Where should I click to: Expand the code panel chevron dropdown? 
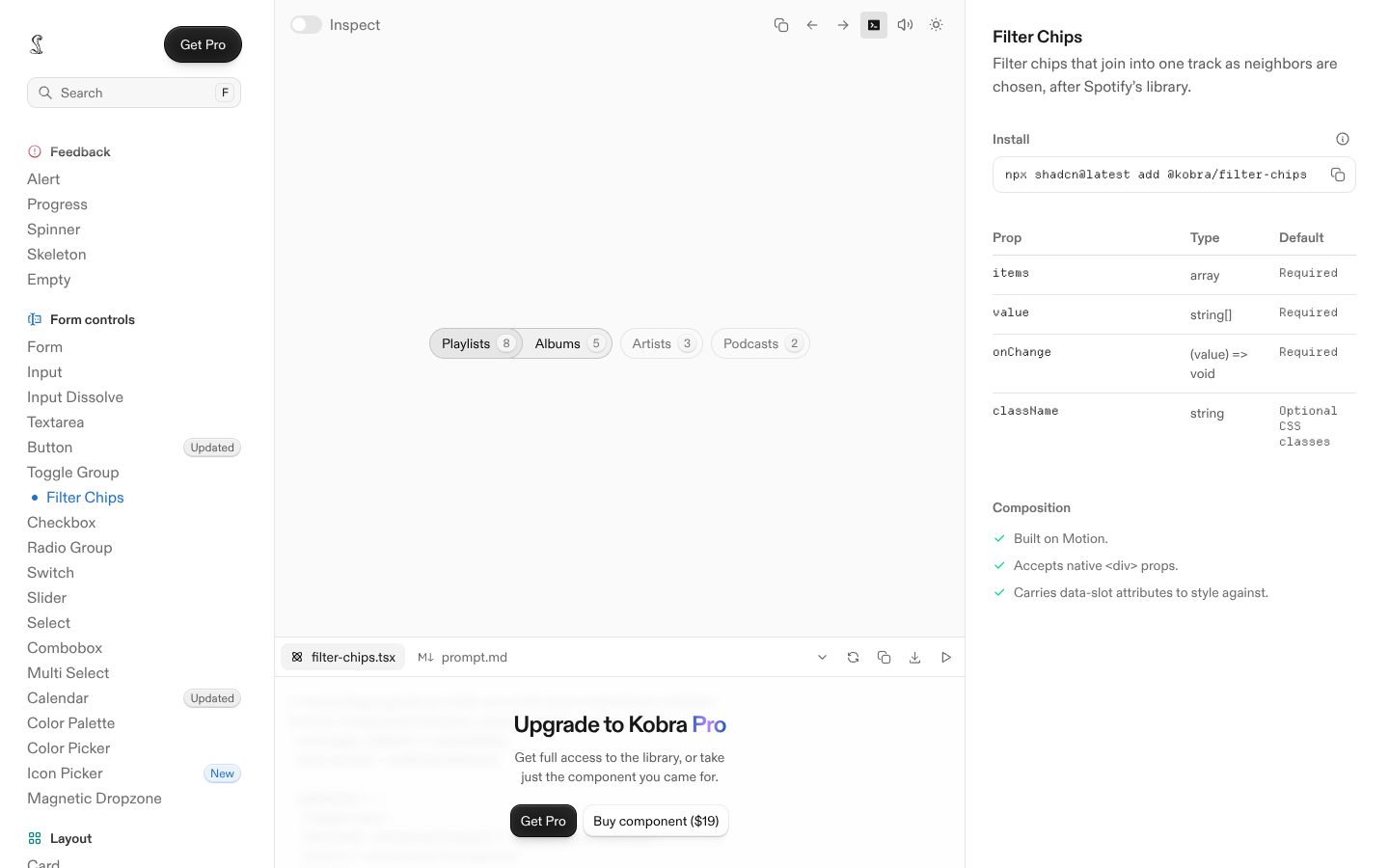click(822, 657)
